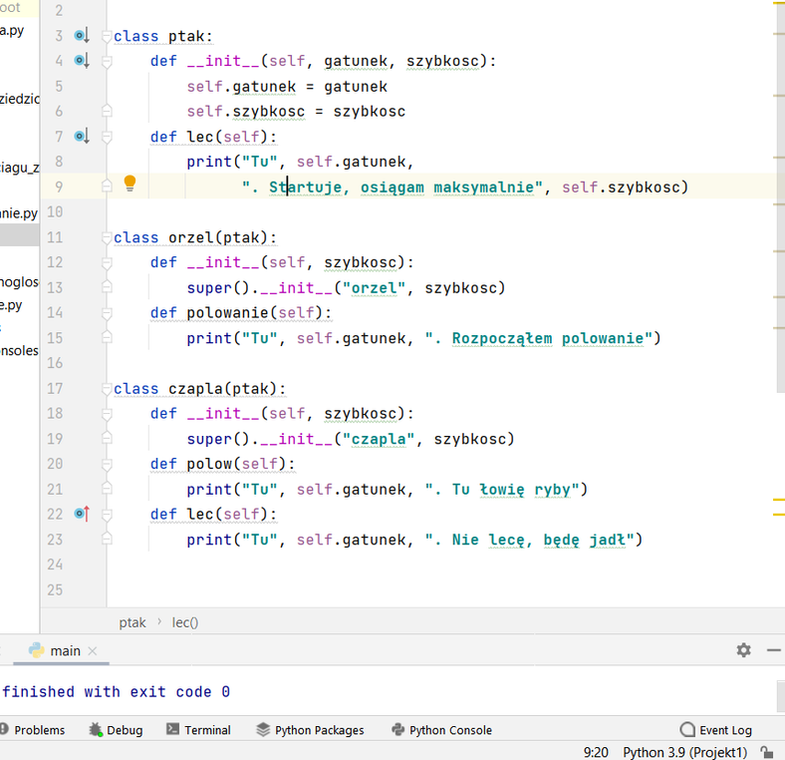
Task: Click super() call on line 13
Action: point(218,288)
